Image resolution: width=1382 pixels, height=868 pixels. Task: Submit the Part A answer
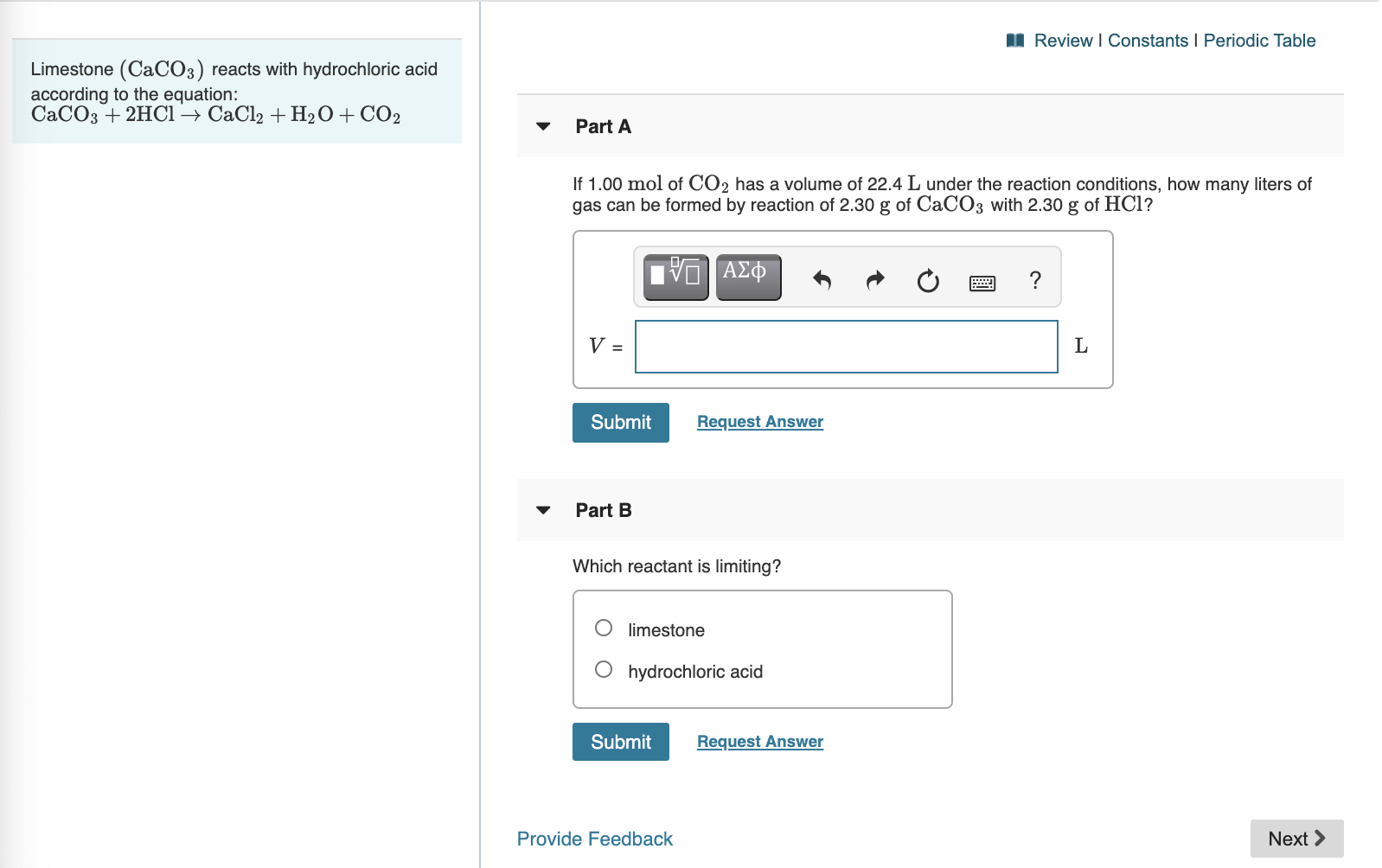click(619, 422)
